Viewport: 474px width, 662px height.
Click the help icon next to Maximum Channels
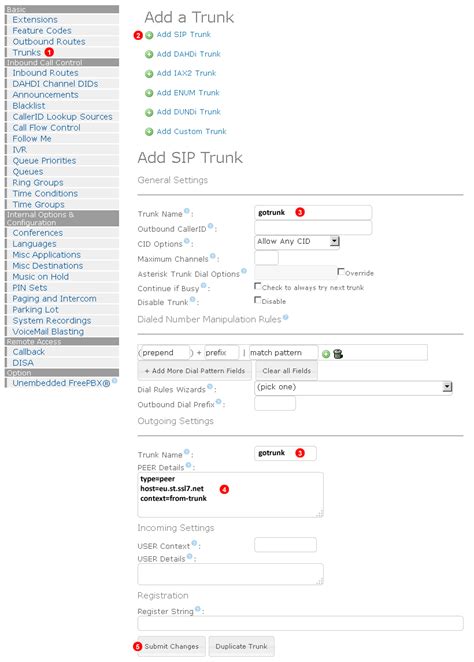[x=212, y=256]
